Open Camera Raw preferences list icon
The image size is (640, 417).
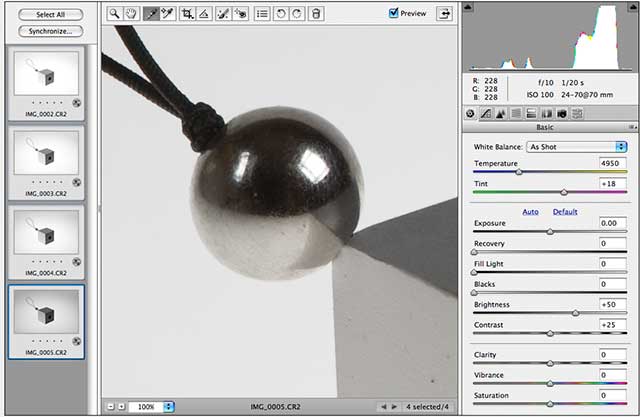[x=262, y=14]
